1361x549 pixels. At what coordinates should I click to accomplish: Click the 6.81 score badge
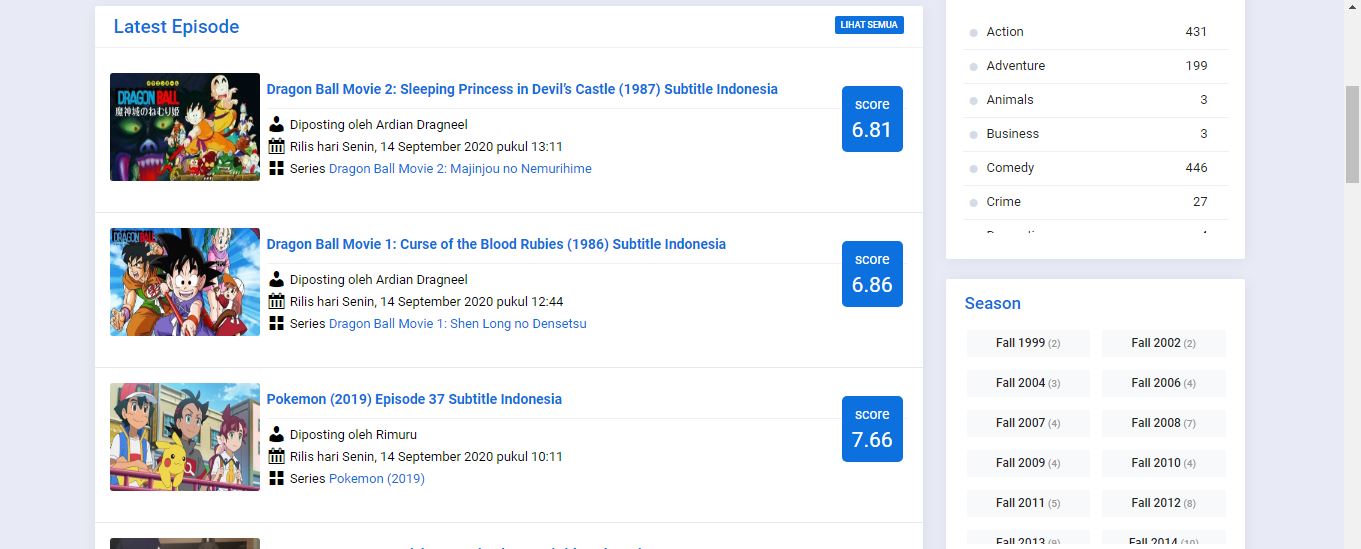[x=872, y=119]
